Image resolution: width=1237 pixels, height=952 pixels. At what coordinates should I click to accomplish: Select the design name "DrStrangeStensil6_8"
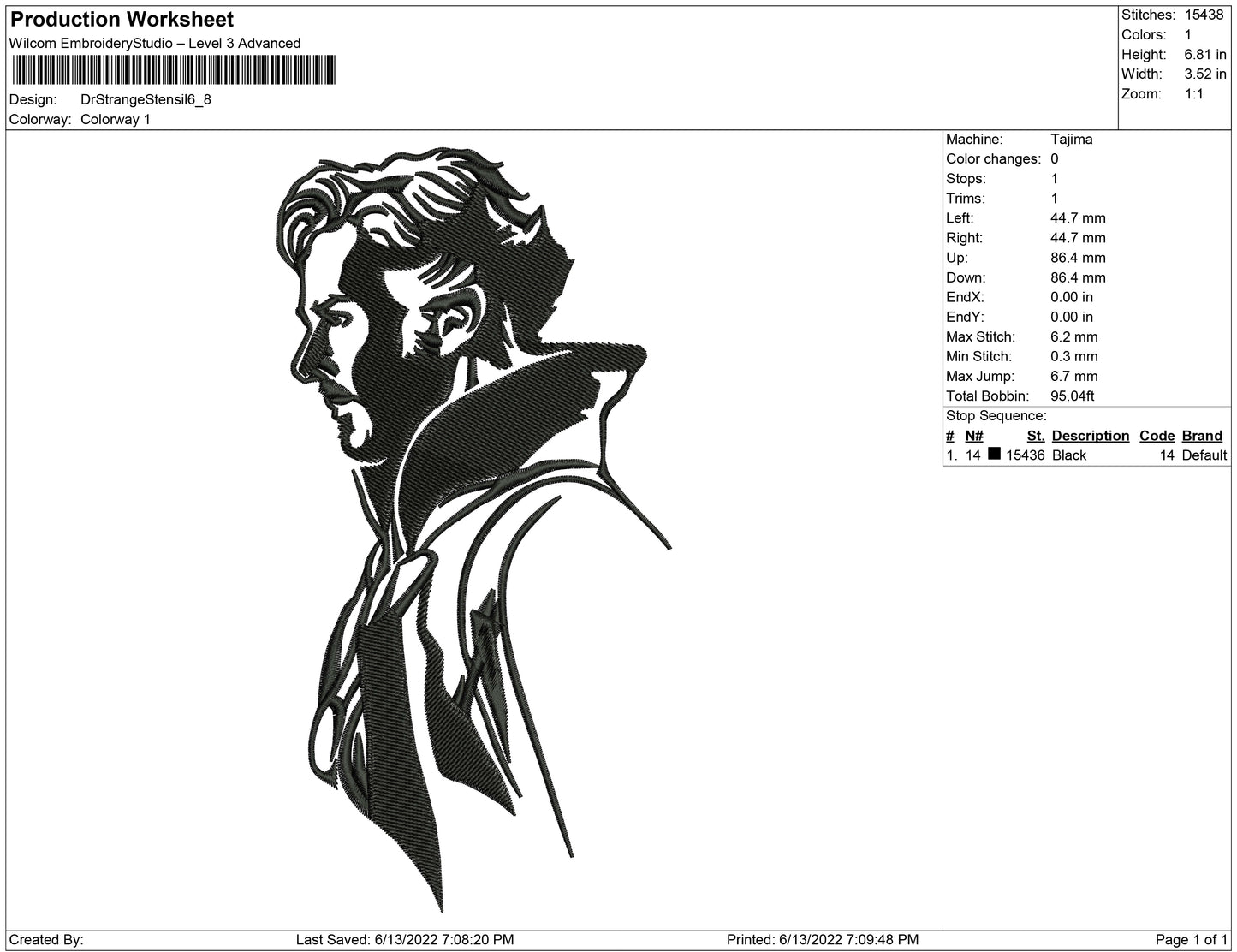tap(146, 99)
